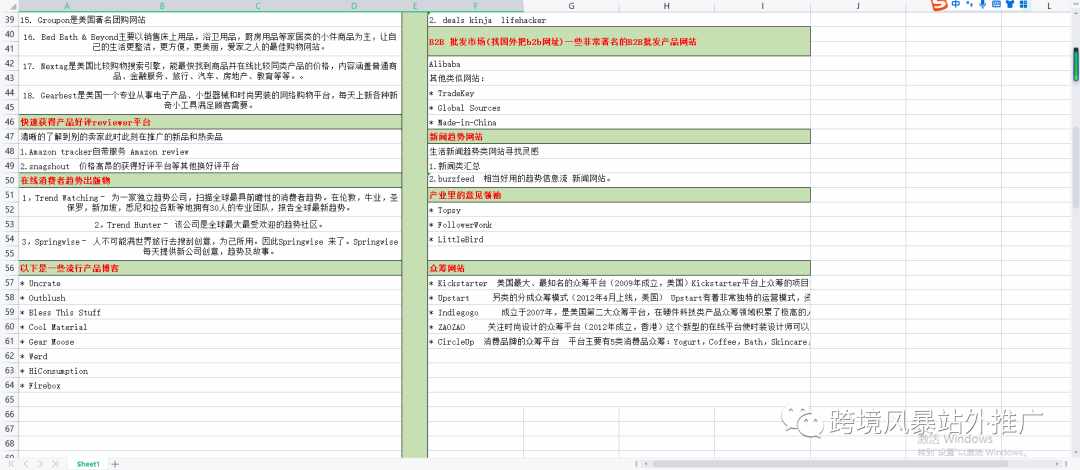The height and width of the screenshot is (470, 1080).
Task: Select row 56 header
Action: (9, 268)
